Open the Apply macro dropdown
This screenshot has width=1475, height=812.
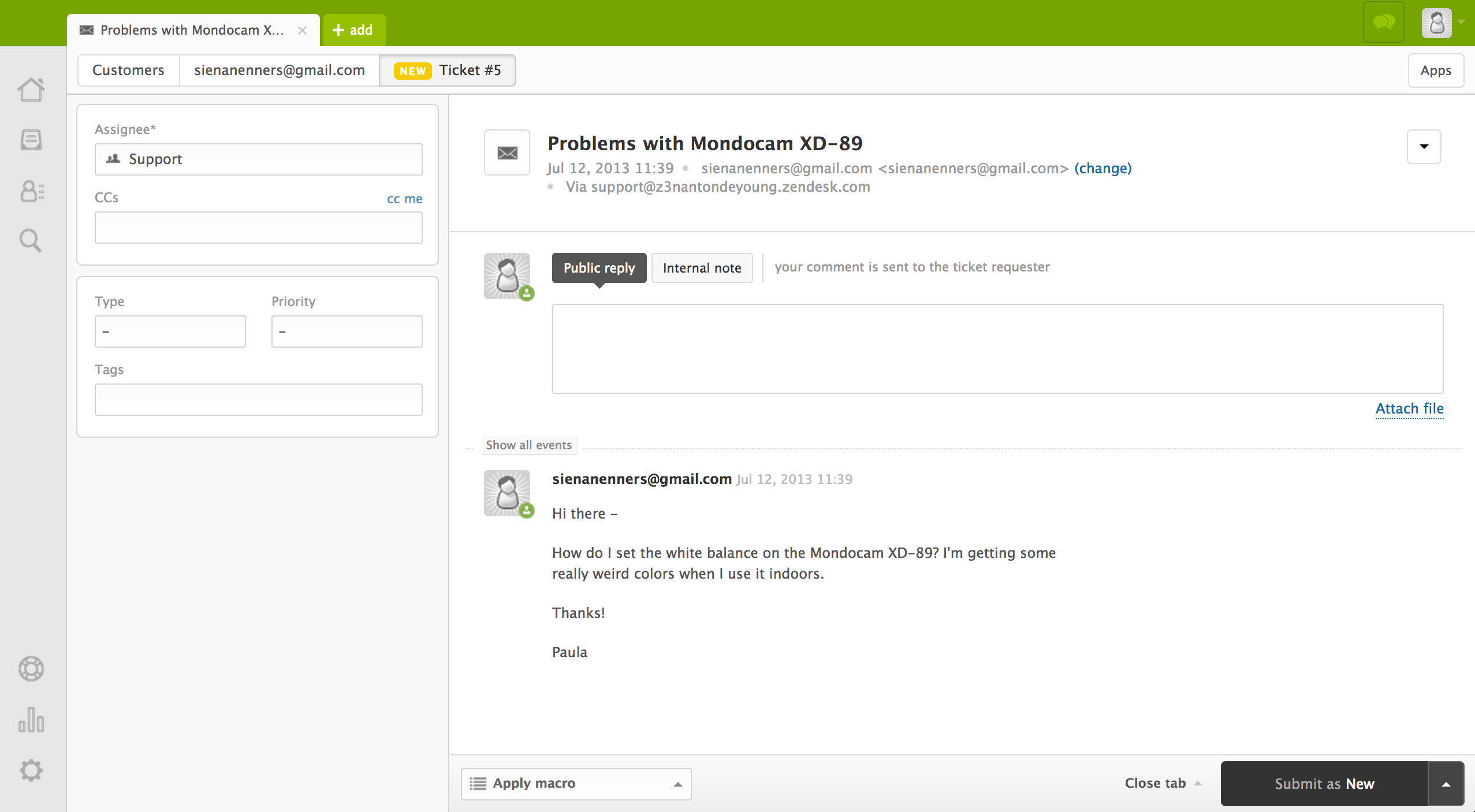pyautogui.click(x=576, y=784)
